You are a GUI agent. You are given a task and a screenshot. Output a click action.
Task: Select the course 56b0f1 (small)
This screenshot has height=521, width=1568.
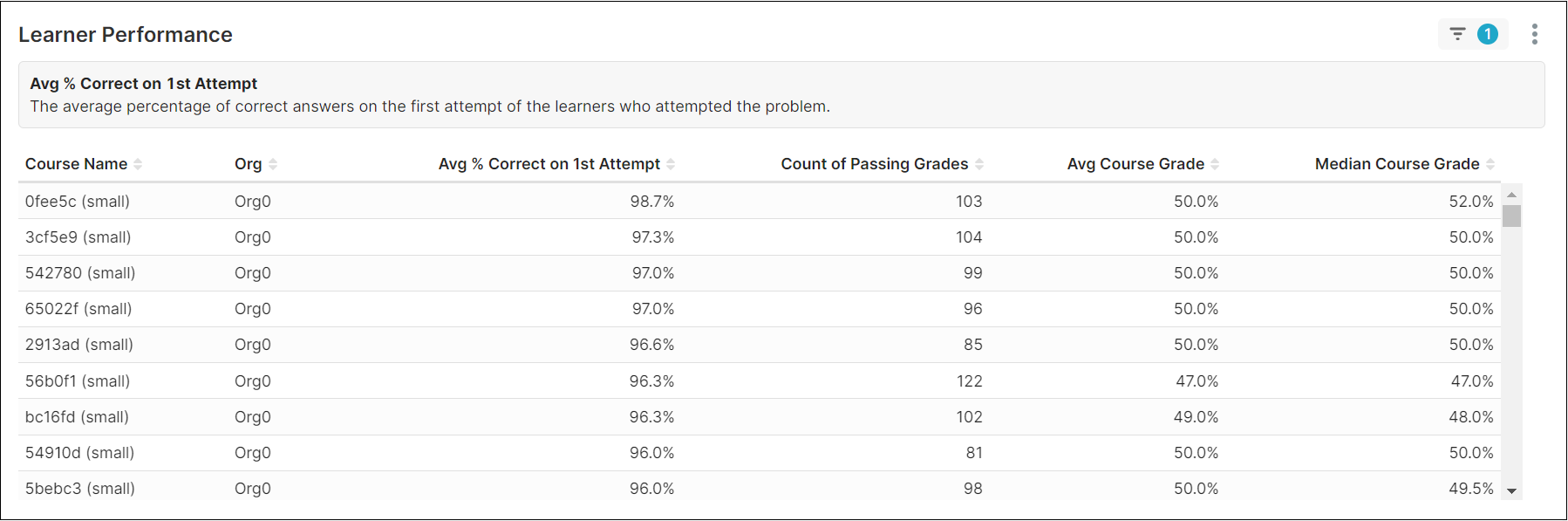click(78, 380)
